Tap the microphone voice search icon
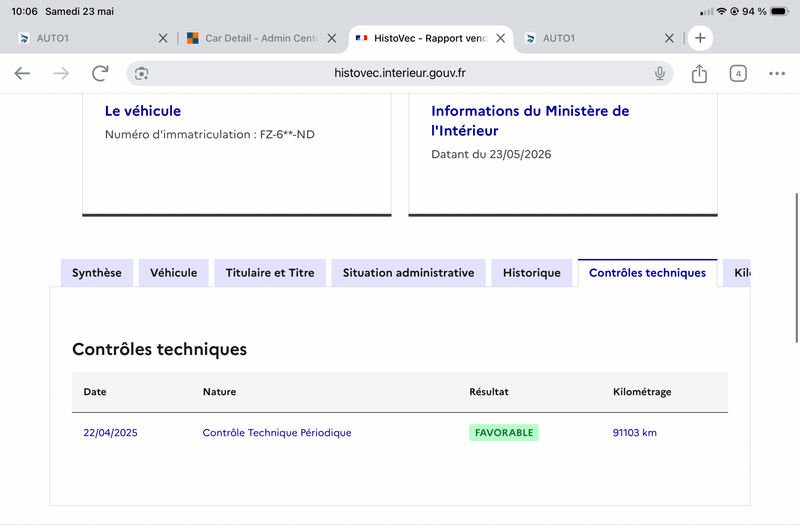Viewport: 800px width, 525px height. click(x=659, y=73)
